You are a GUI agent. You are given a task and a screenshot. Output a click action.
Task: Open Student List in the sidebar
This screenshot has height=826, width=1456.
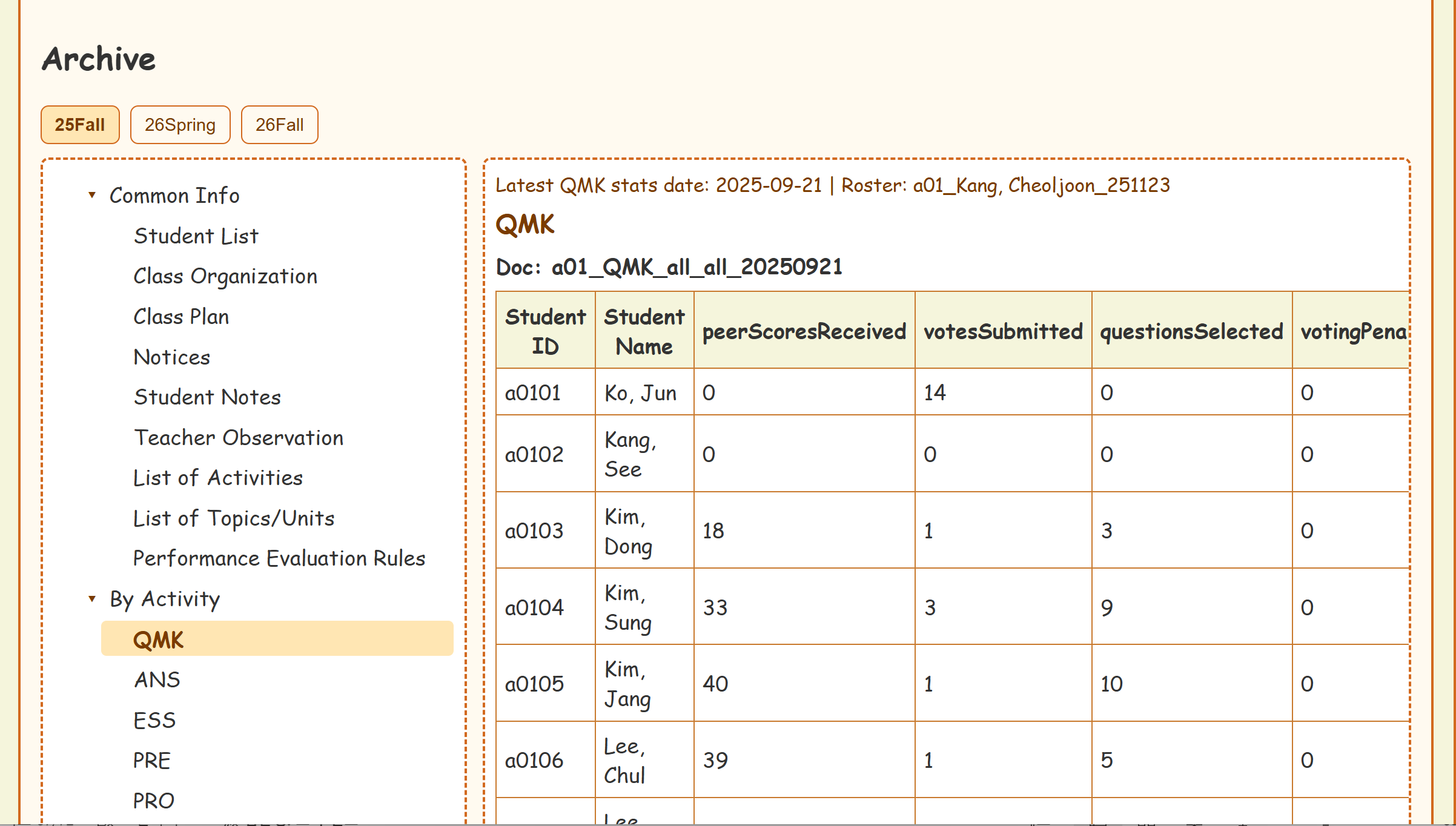pyautogui.click(x=196, y=236)
